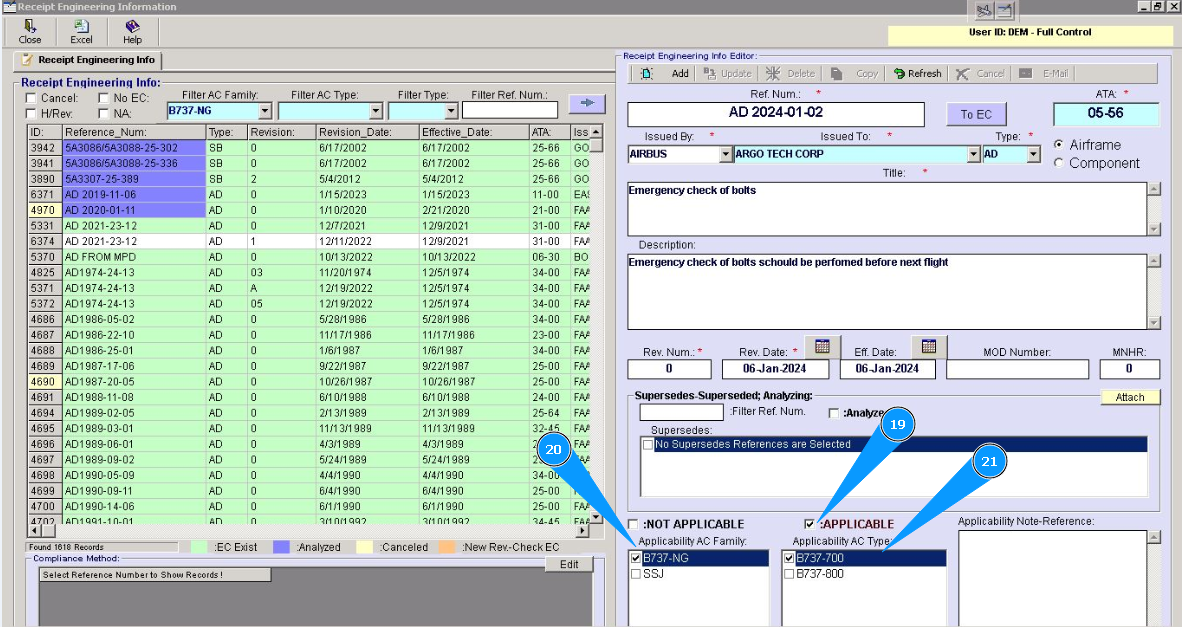The width and height of the screenshot is (1182, 629).
Task: Check the NOT APPLICABLE checkbox
Action: tap(633, 525)
